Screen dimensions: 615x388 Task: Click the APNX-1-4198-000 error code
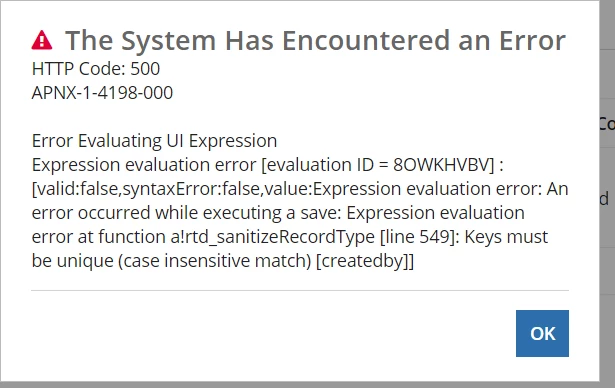tap(102, 93)
